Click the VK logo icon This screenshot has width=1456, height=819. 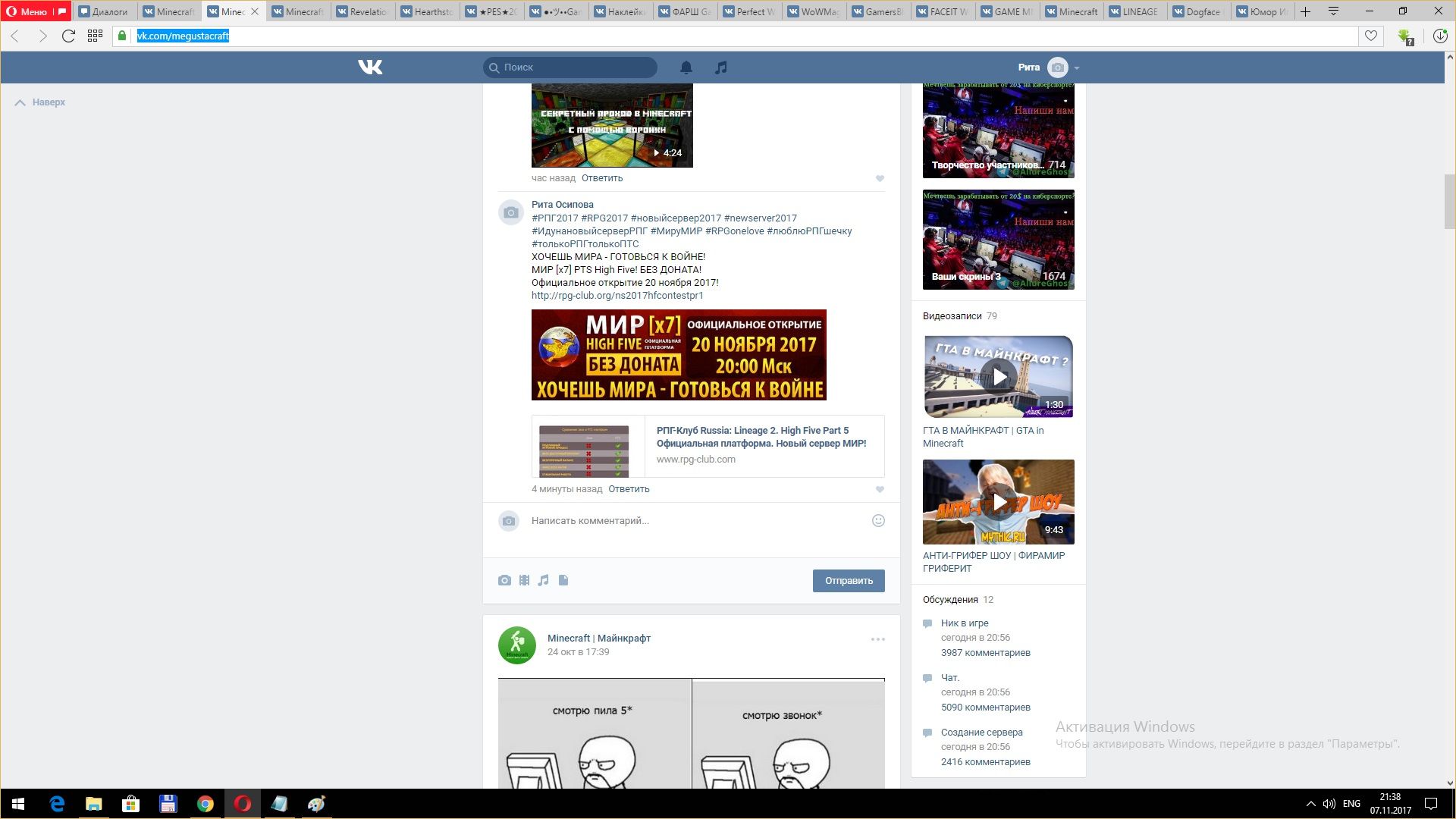click(370, 67)
